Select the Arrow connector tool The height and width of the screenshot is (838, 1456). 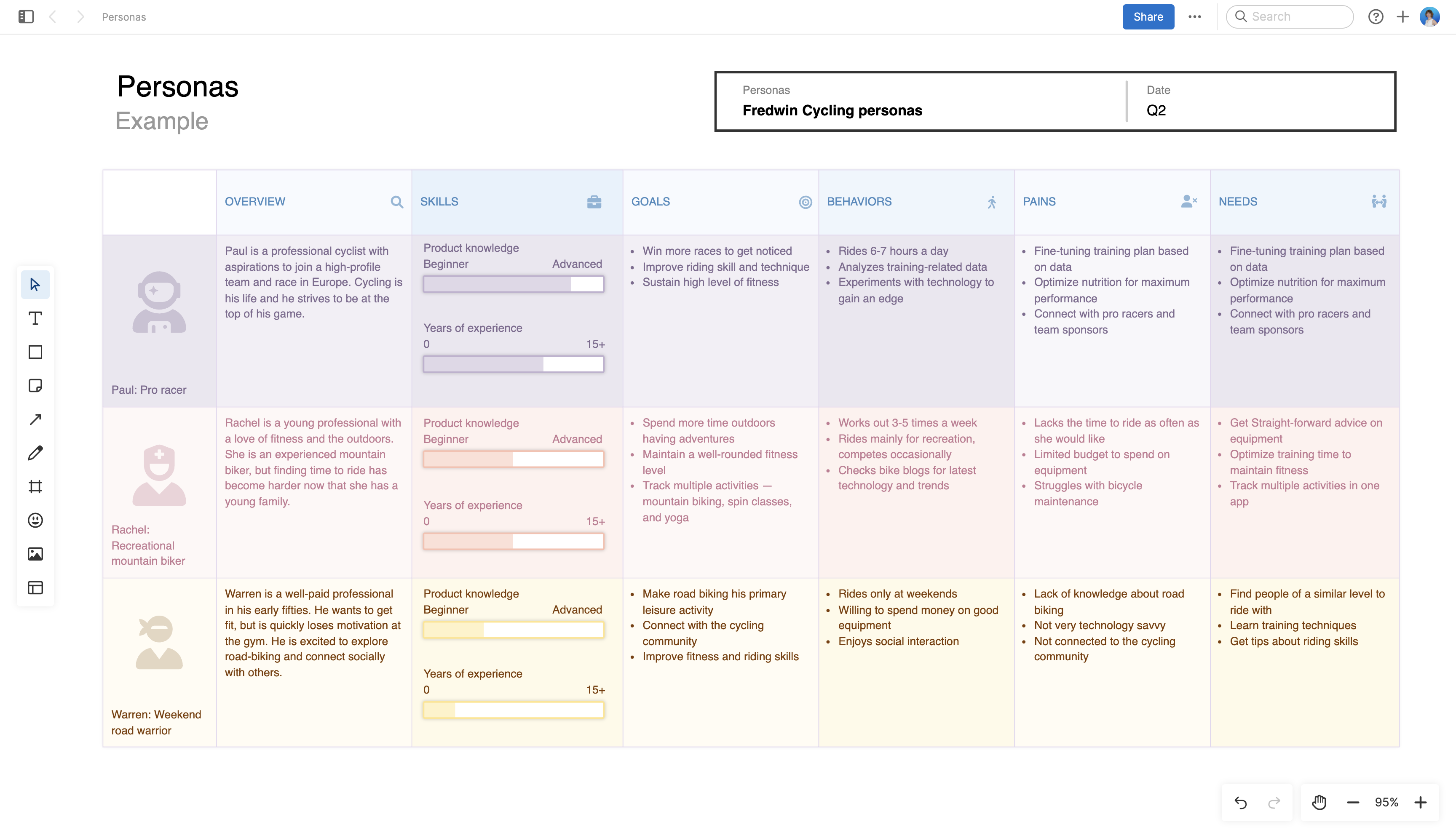pos(35,419)
